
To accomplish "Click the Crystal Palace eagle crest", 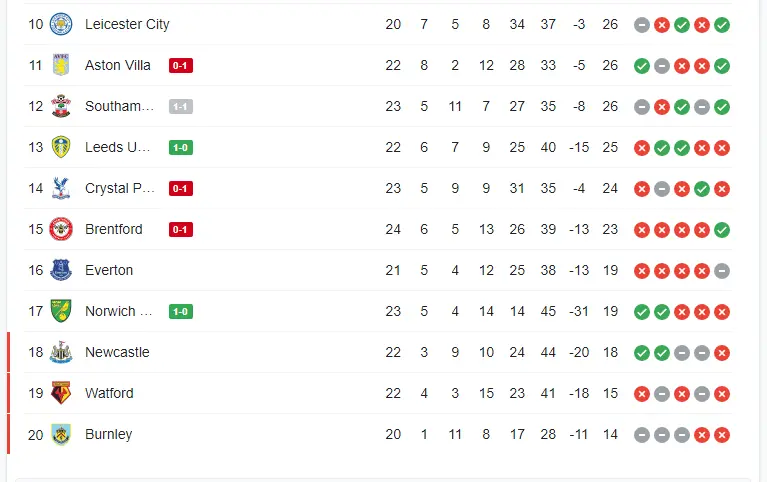I will pos(61,188).
